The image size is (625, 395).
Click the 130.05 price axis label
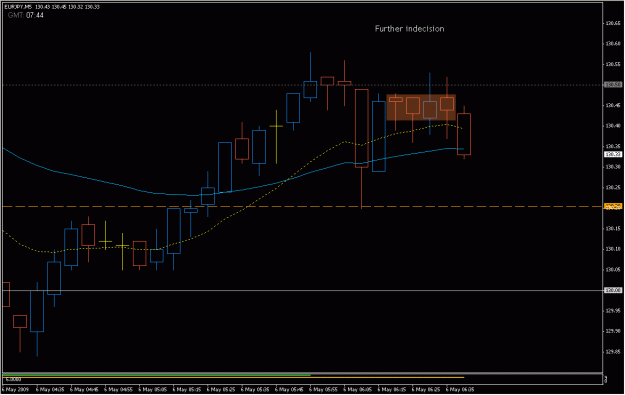click(x=613, y=269)
